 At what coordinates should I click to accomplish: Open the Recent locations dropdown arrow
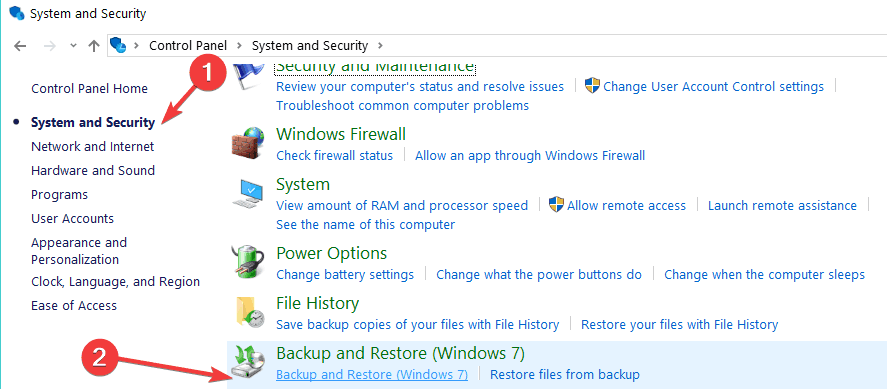pyautogui.click(x=73, y=46)
